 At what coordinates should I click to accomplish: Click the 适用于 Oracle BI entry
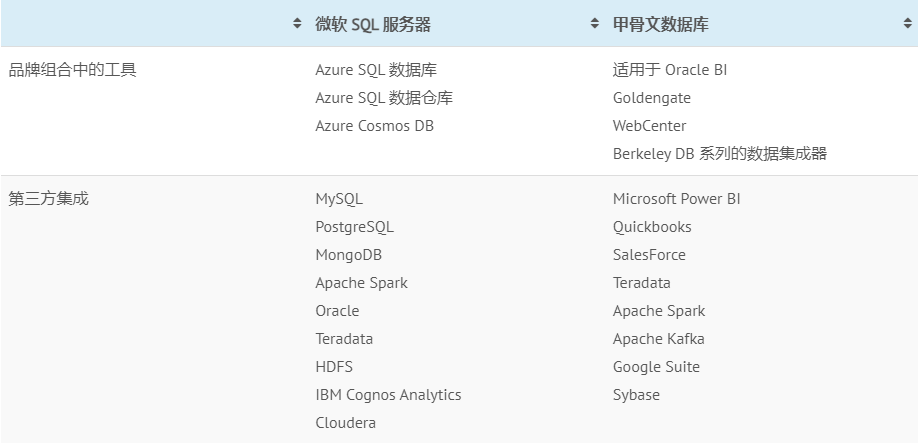click(669, 70)
